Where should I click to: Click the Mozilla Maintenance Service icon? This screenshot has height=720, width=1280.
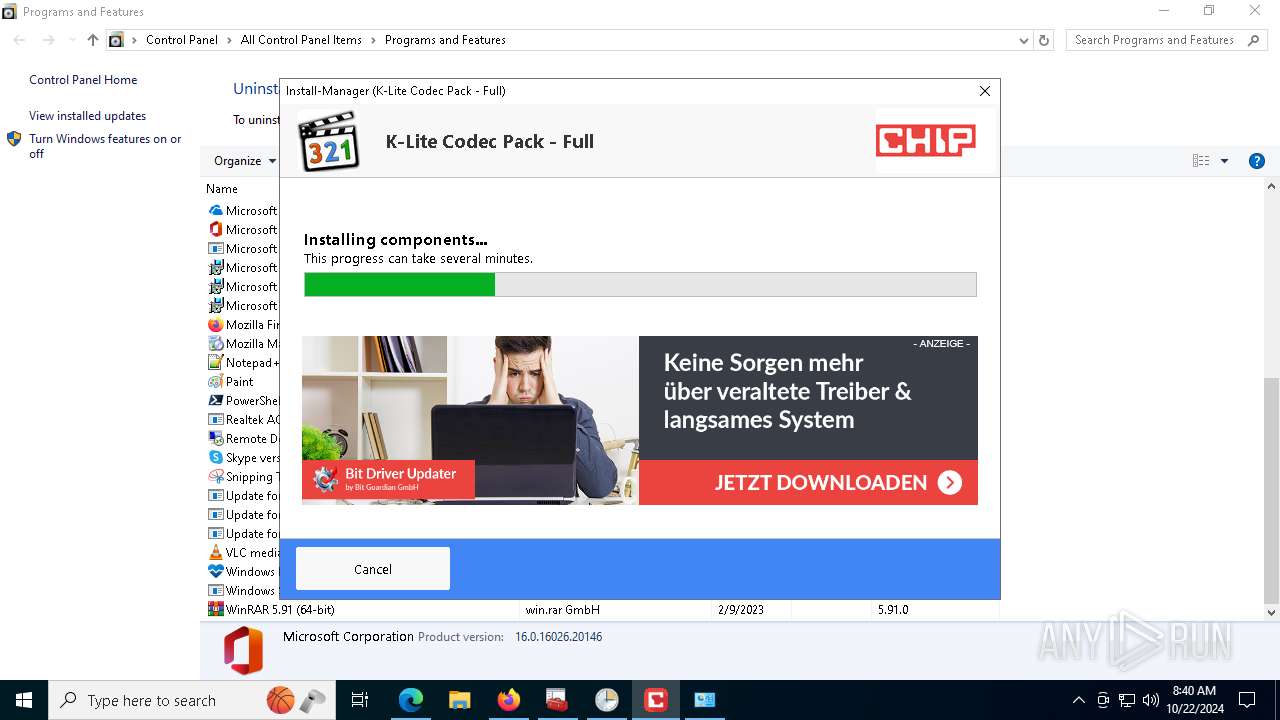click(215, 344)
